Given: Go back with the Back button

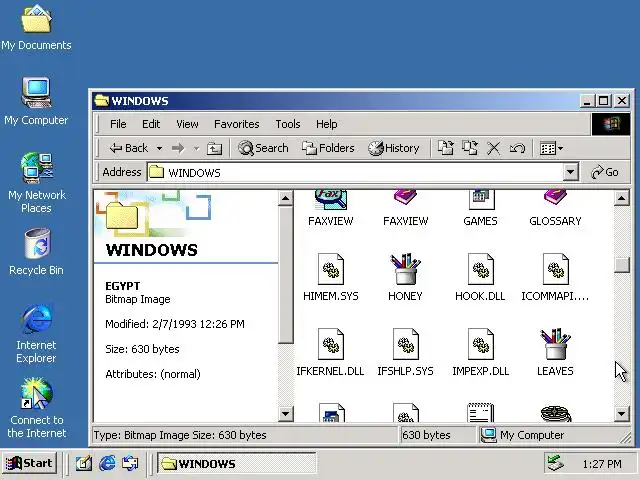Looking at the screenshot, I should coord(129,148).
